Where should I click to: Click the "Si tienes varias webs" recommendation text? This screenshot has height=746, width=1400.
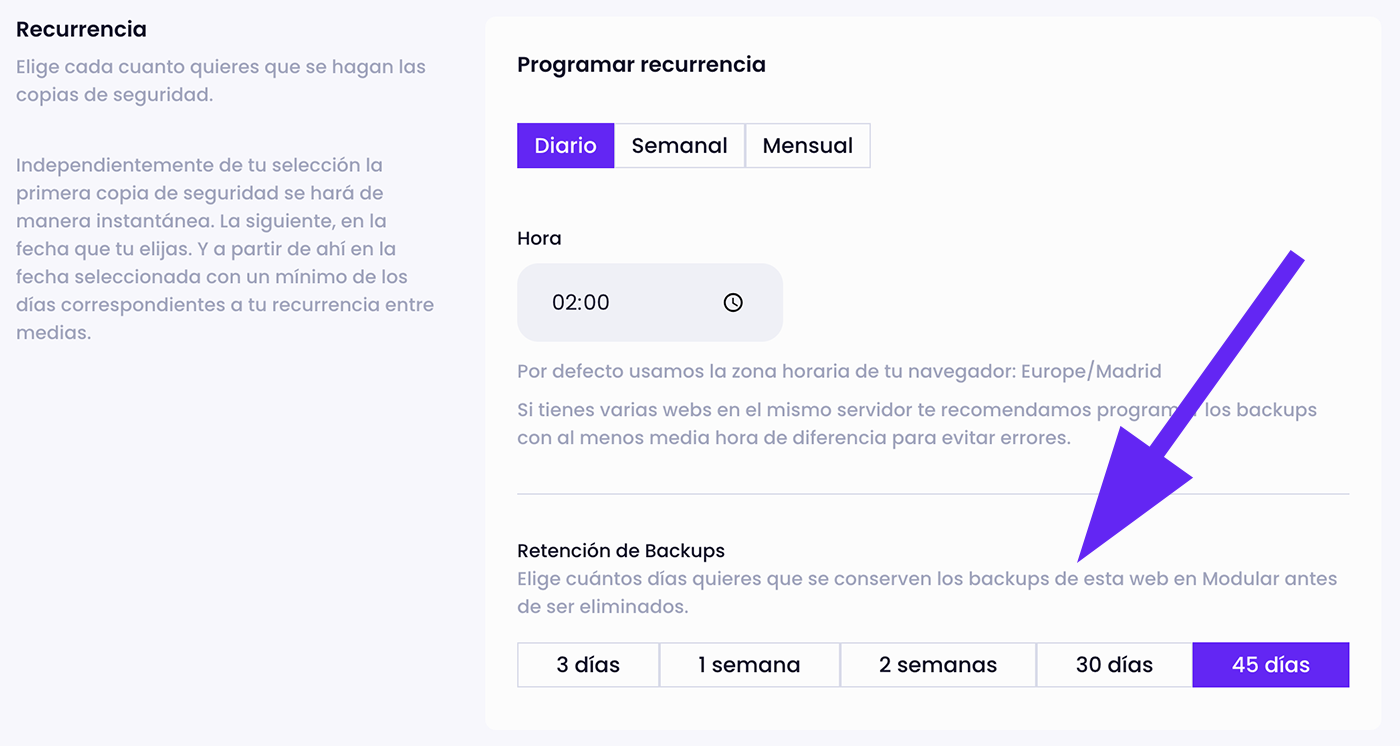click(x=916, y=424)
